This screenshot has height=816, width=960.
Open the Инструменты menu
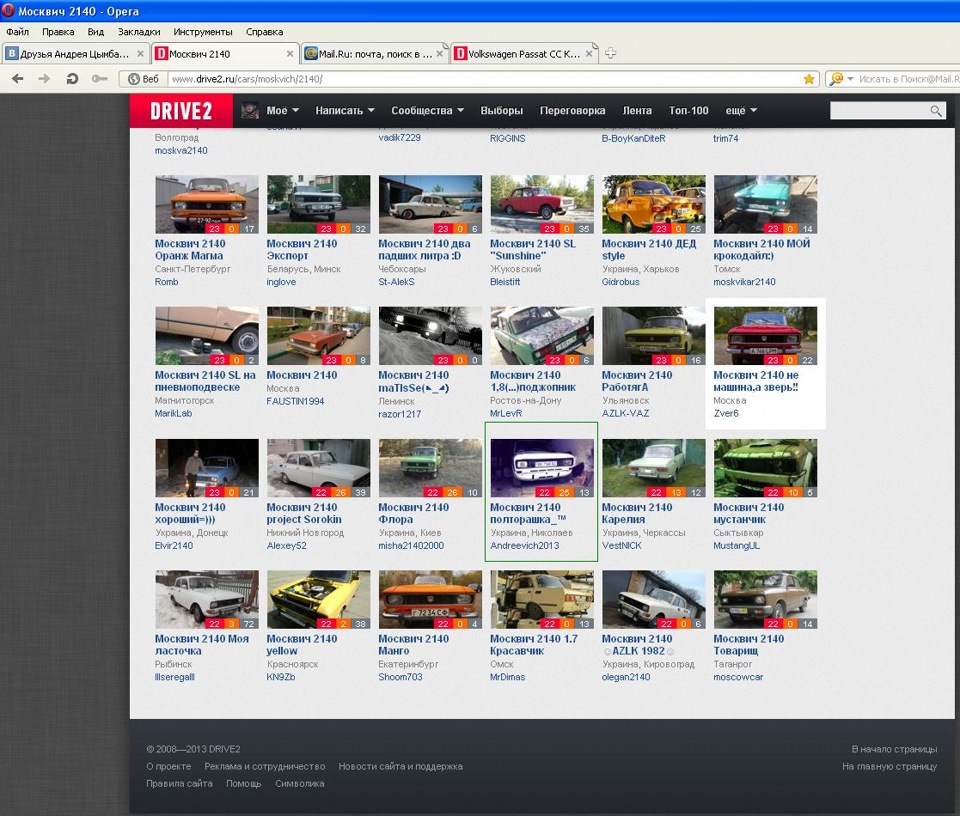[203, 32]
